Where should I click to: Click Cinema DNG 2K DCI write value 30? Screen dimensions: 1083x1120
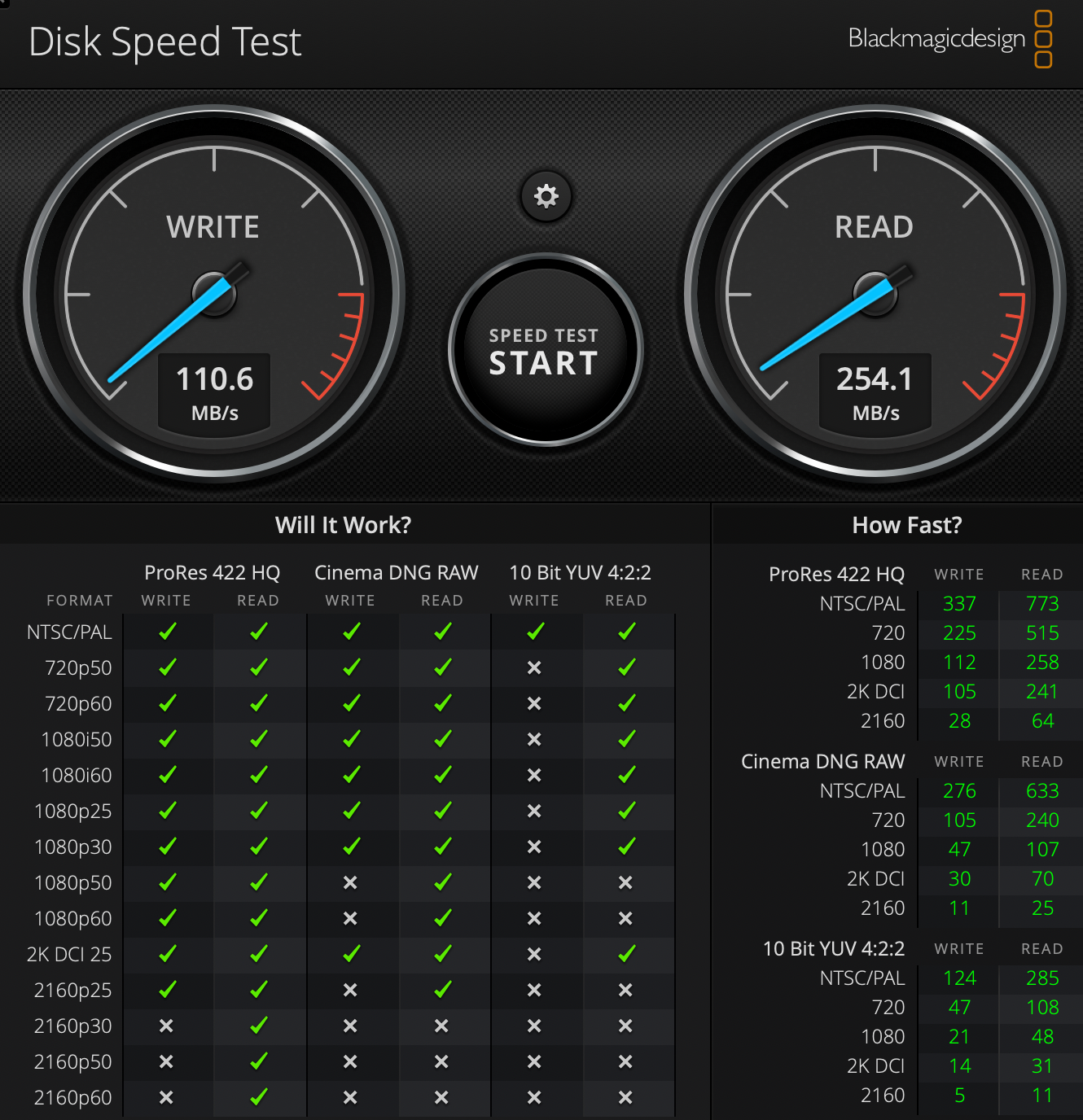pyautogui.click(x=960, y=879)
